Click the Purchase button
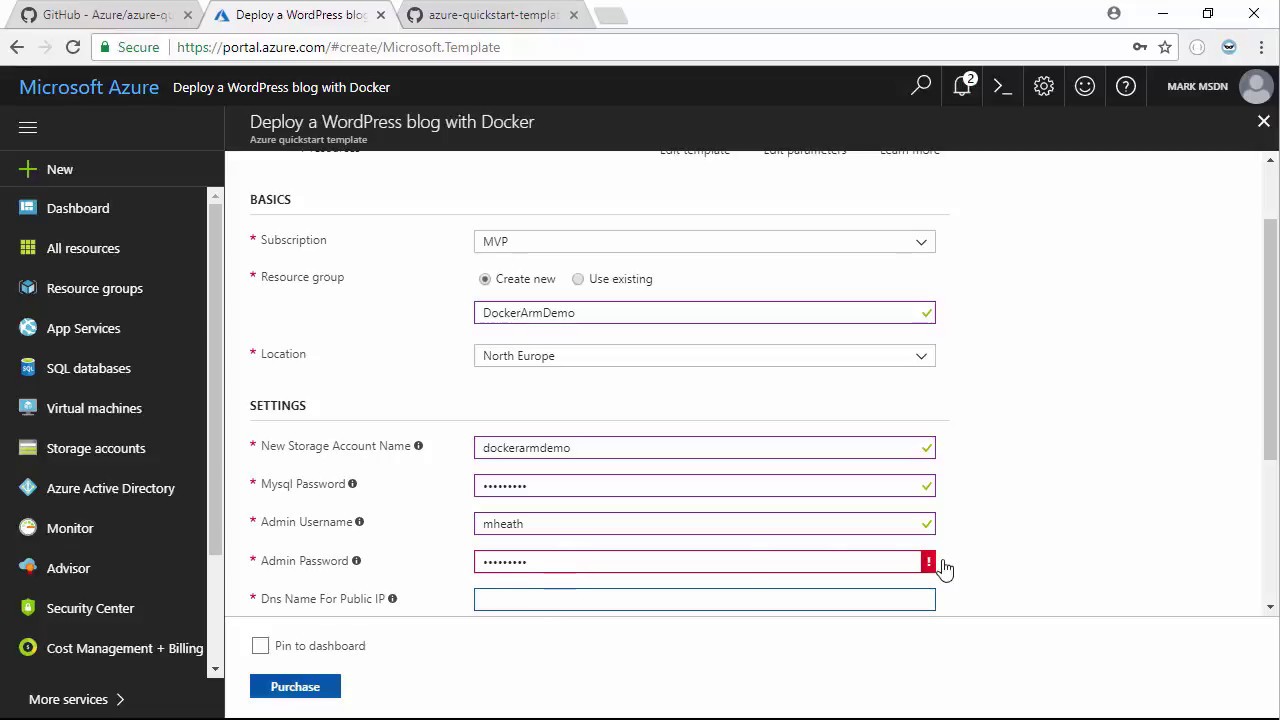Screen dimensions: 1280x720 pyautogui.click(x=295, y=687)
